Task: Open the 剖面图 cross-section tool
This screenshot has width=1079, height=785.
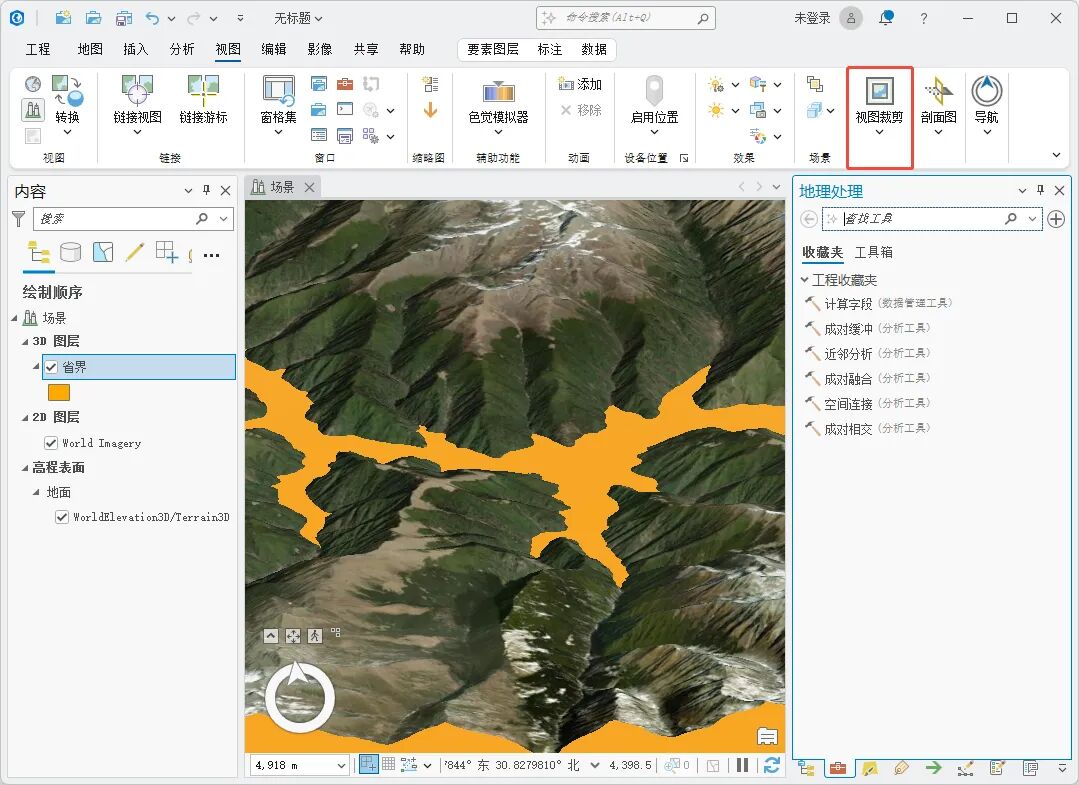Action: point(939,103)
